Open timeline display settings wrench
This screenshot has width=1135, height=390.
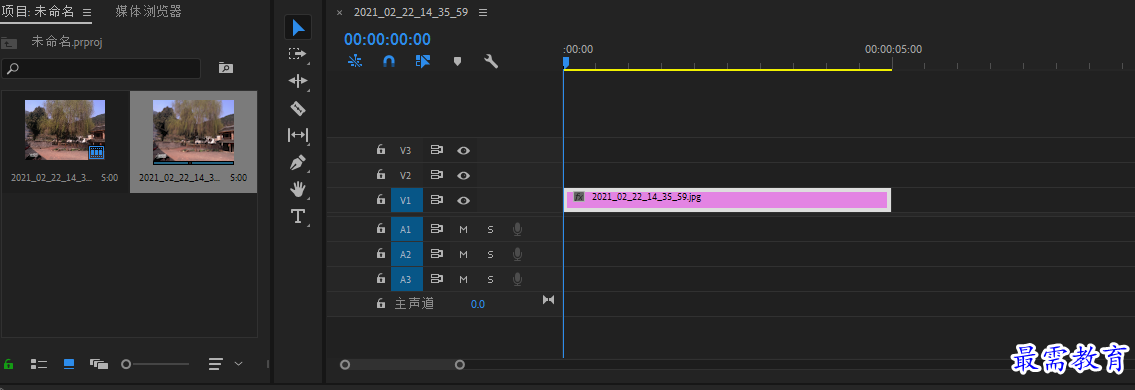[x=491, y=62]
